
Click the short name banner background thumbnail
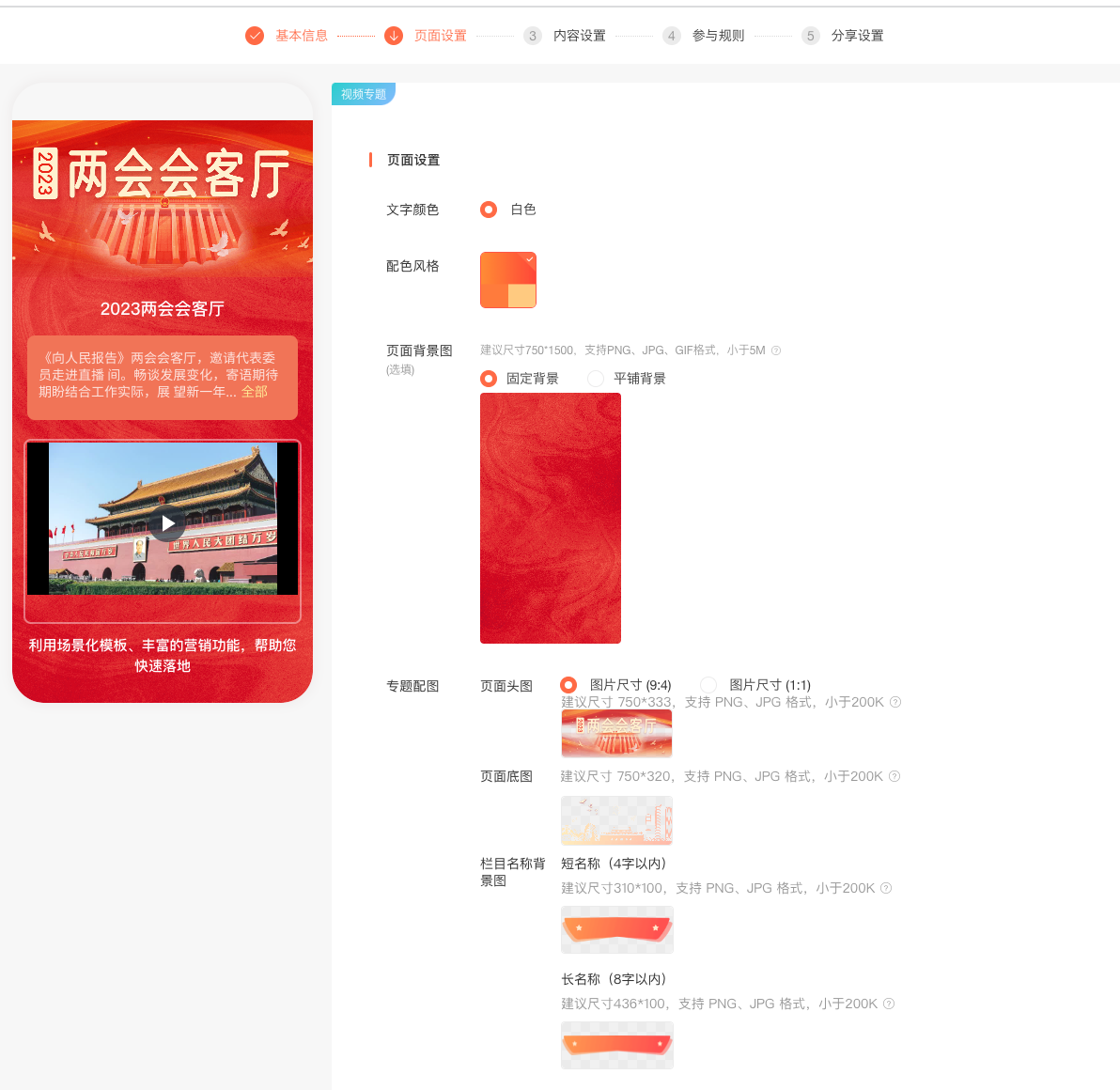click(x=617, y=929)
